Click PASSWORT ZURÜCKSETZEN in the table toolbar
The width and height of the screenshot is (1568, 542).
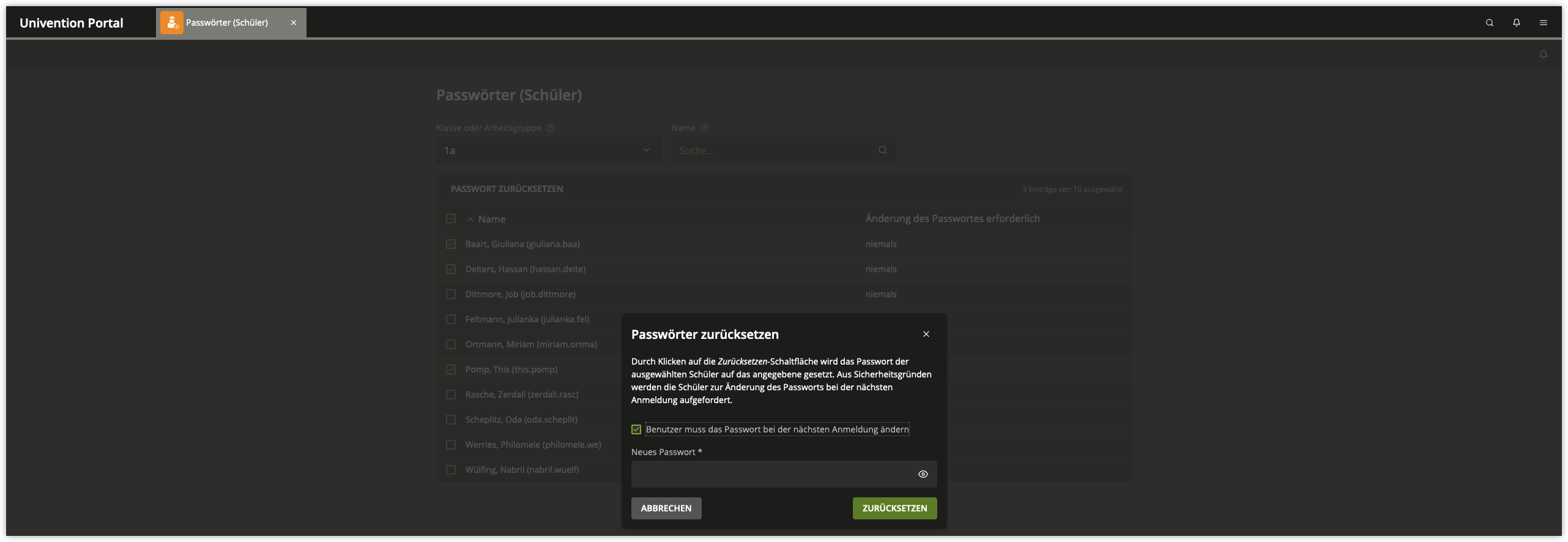coord(507,189)
